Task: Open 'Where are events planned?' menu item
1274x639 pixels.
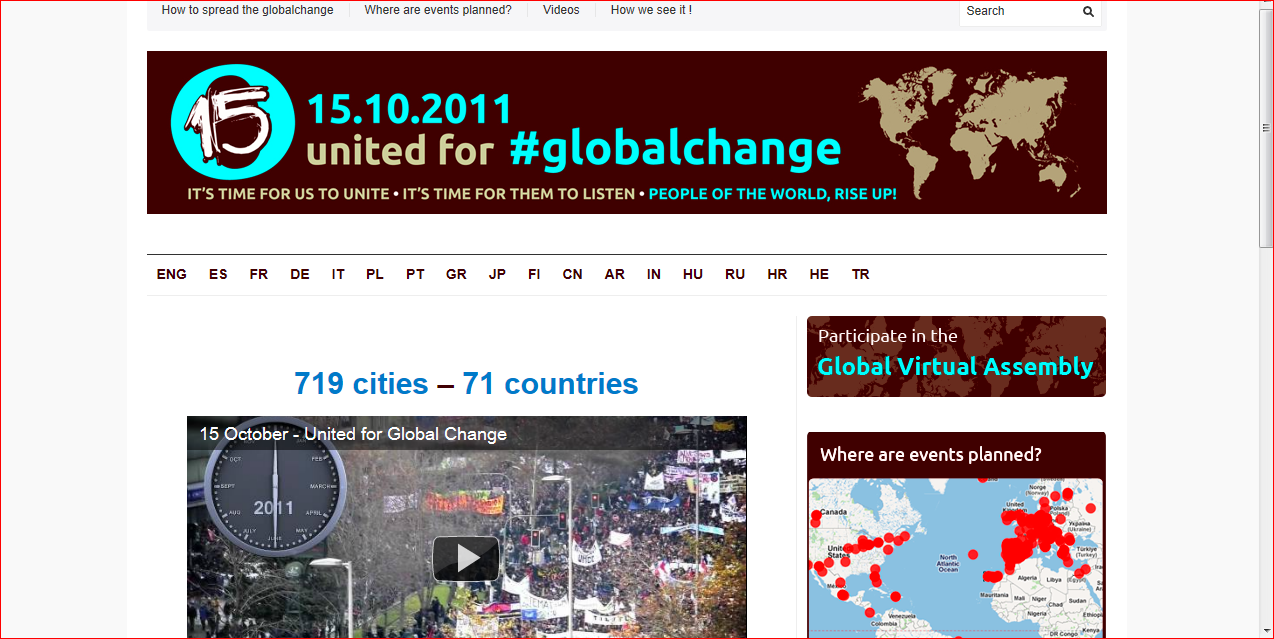Action: click(x=438, y=10)
